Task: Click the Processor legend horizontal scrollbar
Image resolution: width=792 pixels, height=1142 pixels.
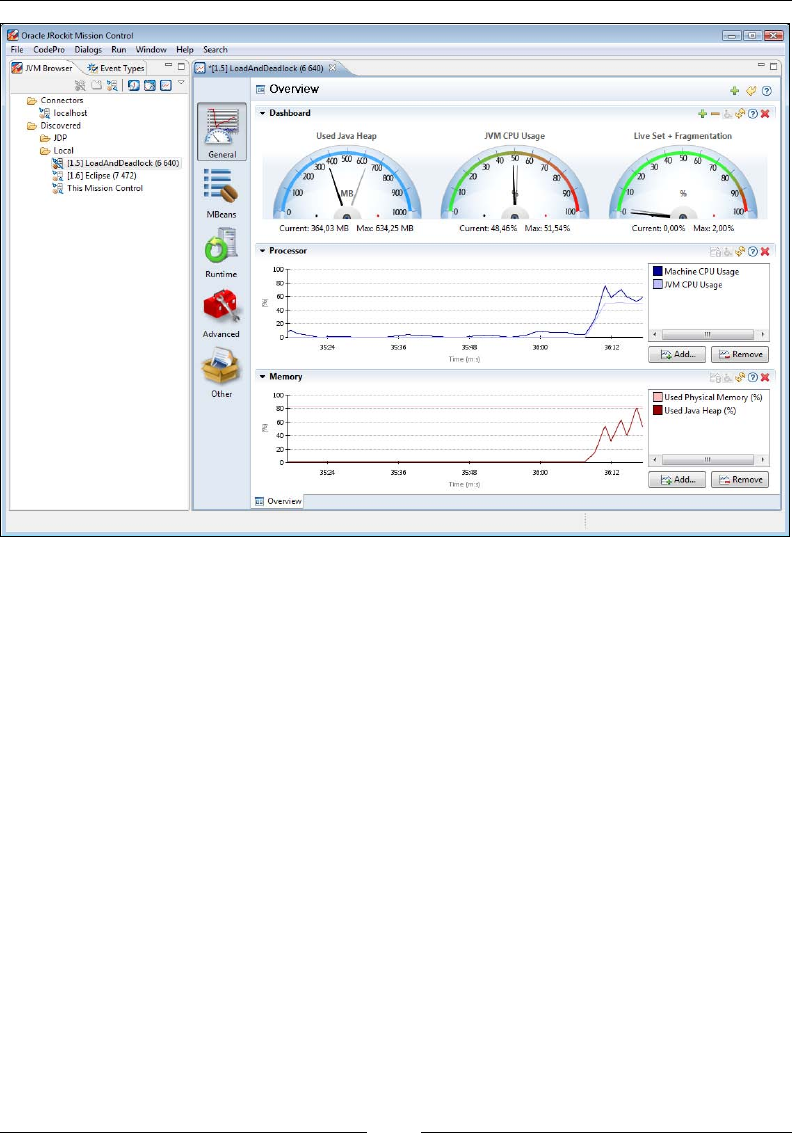Action: click(x=708, y=334)
